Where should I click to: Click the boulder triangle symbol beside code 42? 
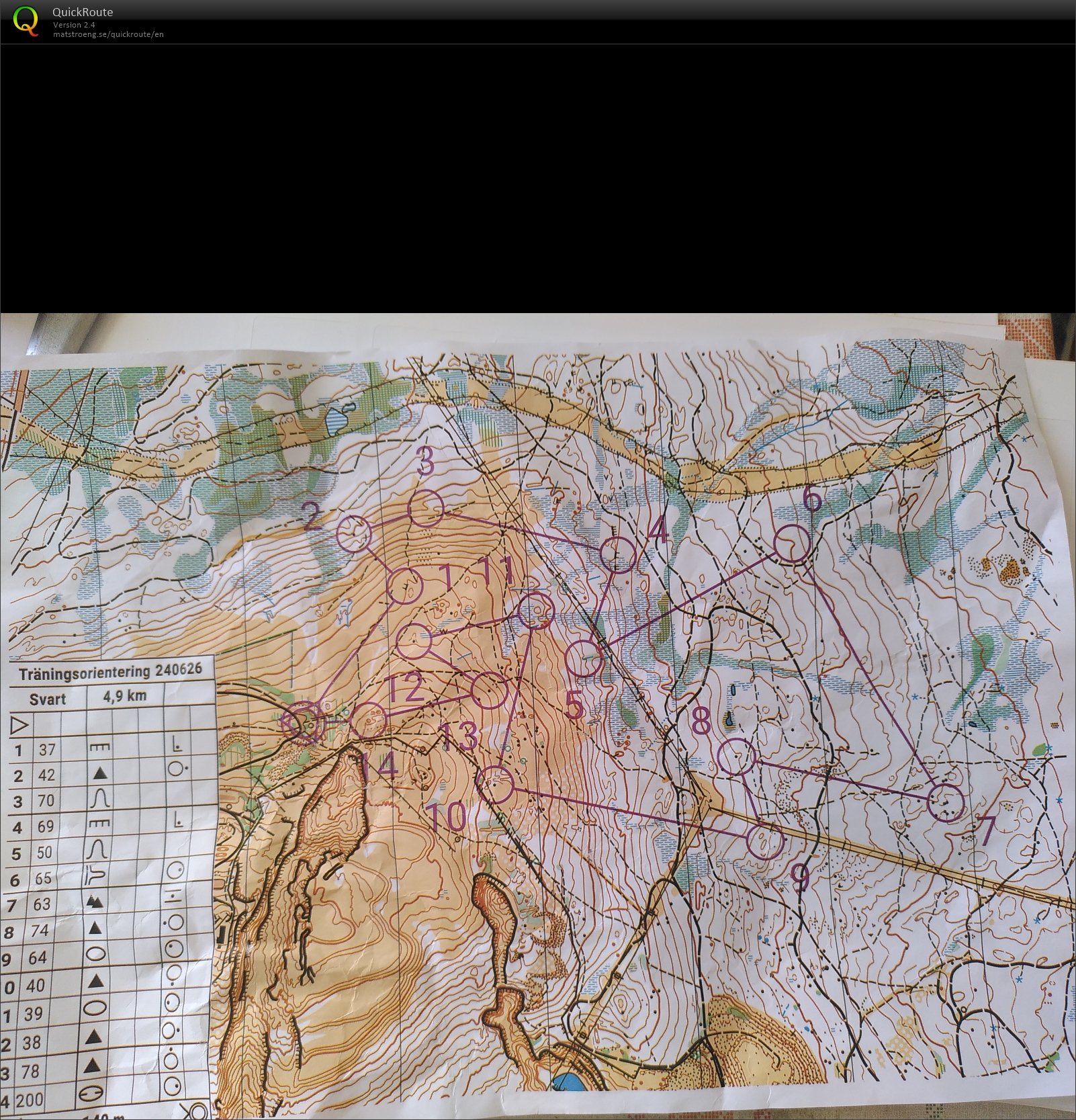point(99,773)
